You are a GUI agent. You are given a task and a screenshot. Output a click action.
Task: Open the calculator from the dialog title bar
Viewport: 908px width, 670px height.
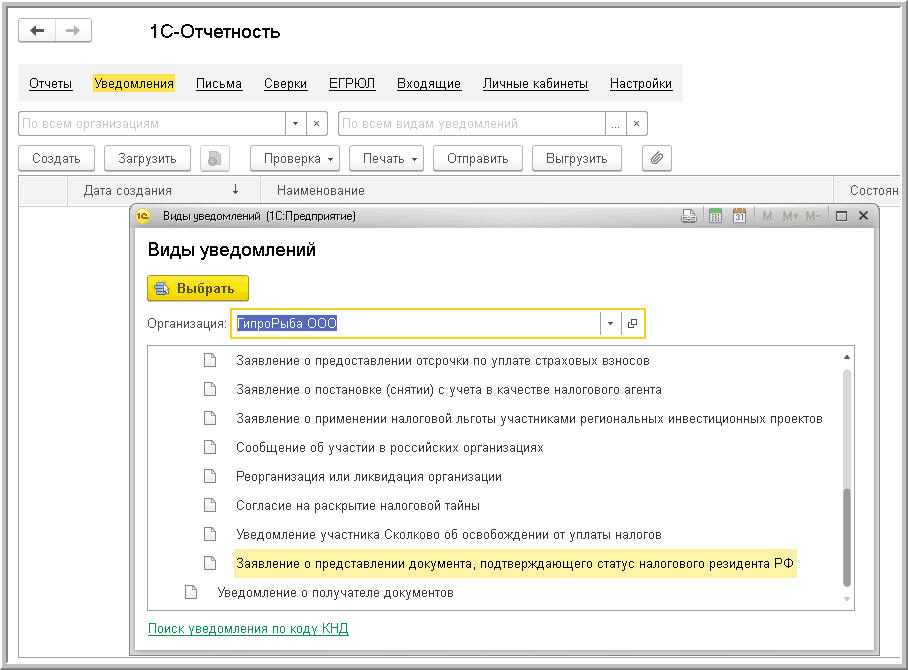click(x=715, y=215)
